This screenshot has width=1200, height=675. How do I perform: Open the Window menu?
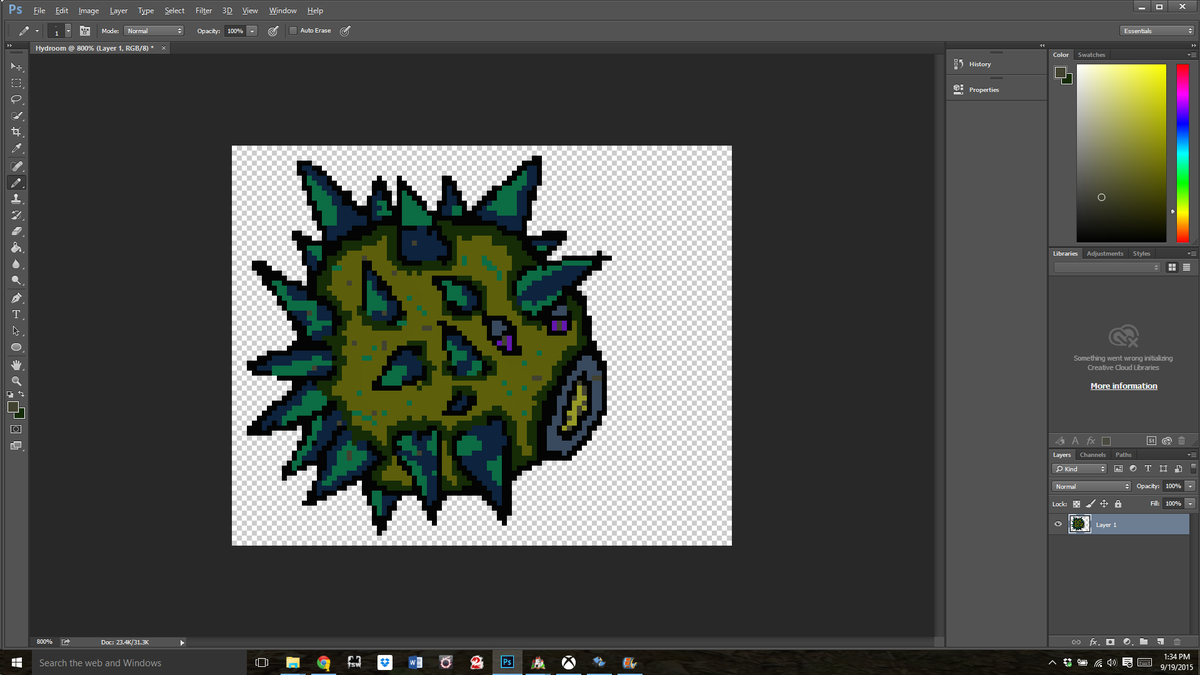coord(283,10)
